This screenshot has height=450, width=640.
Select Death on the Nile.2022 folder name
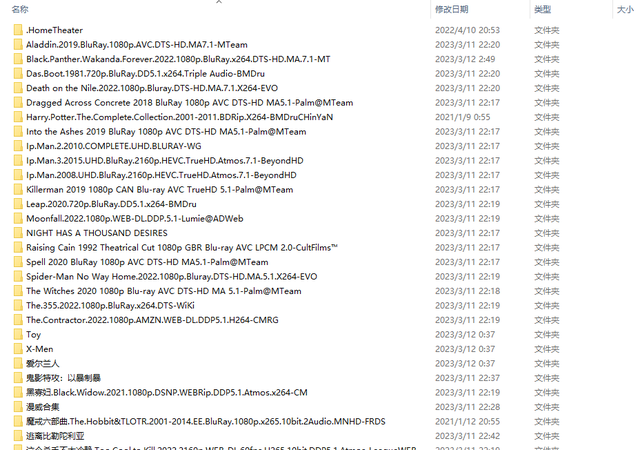point(152,88)
